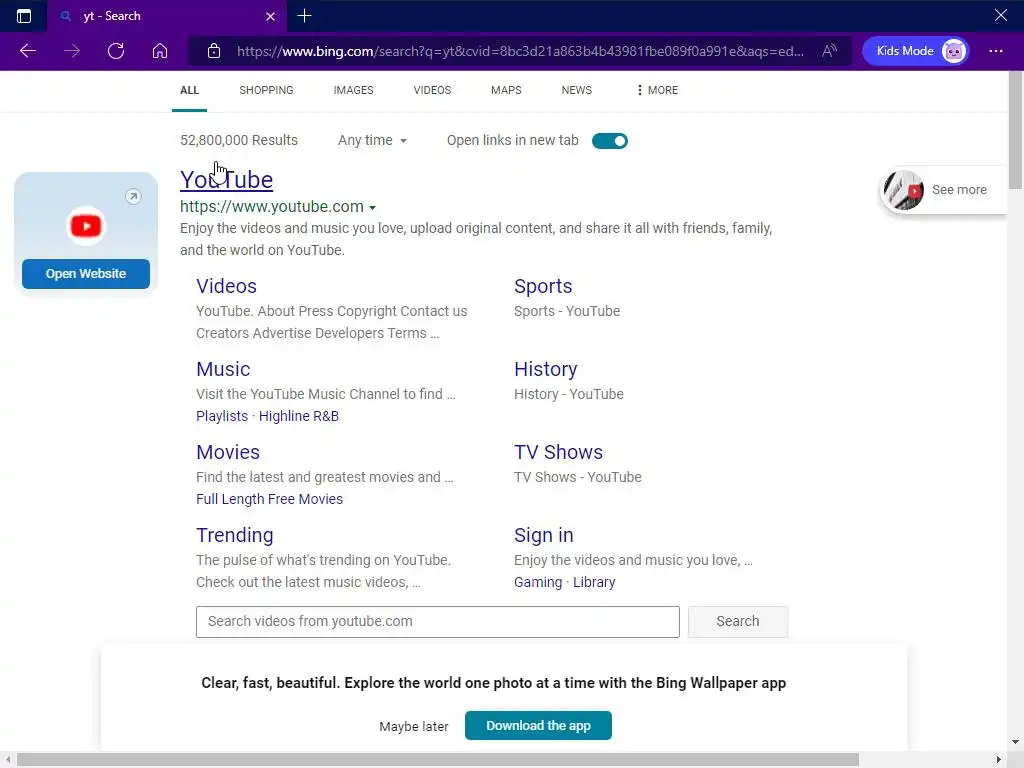Open the Highline R&B sublink

[298, 416]
